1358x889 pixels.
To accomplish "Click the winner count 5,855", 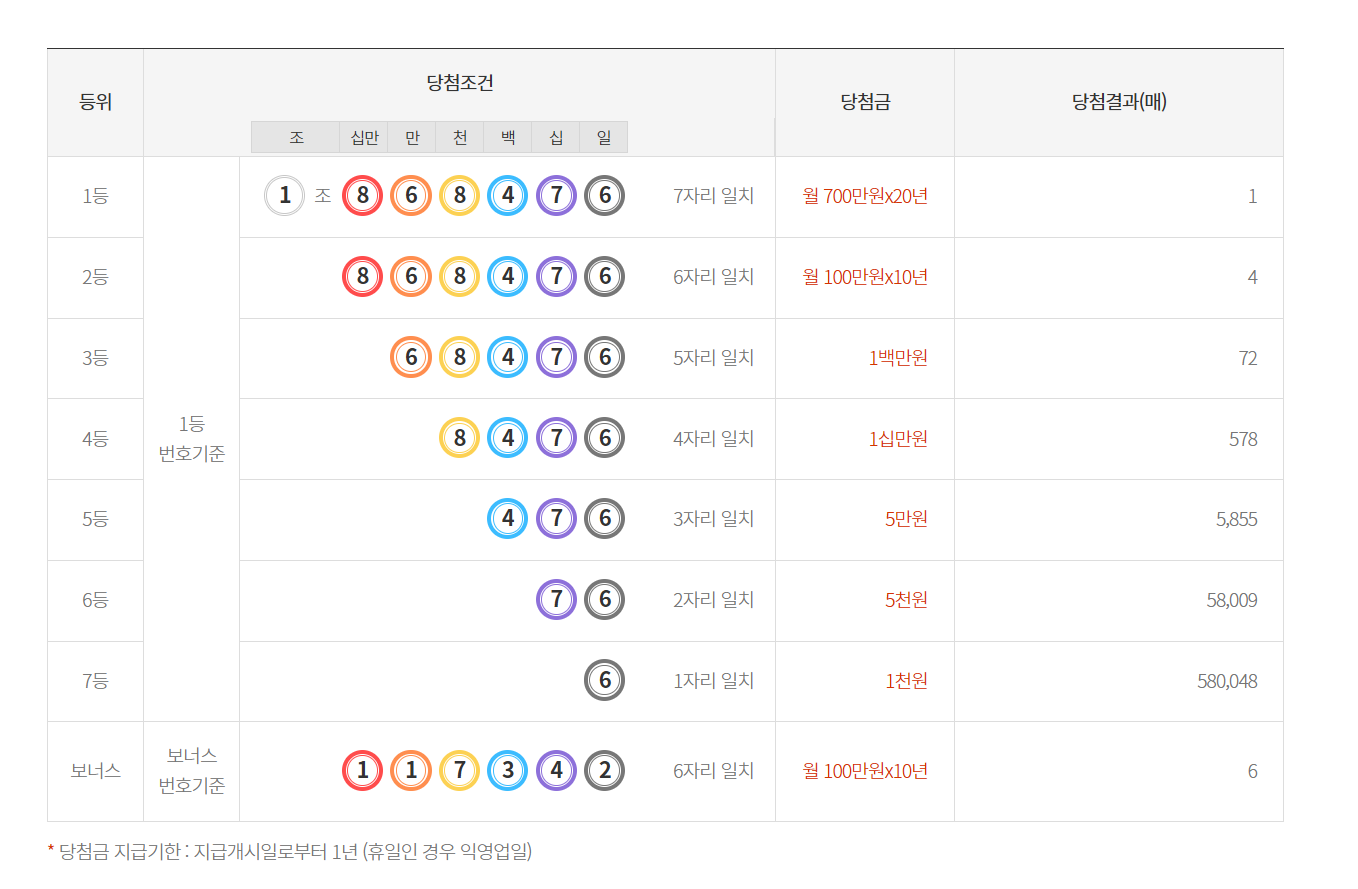I will pos(1235,520).
